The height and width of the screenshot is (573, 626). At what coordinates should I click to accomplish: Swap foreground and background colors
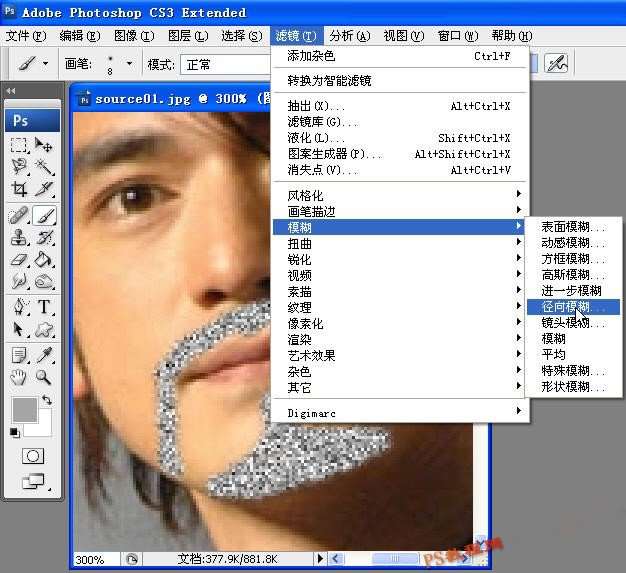(x=46, y=400)
